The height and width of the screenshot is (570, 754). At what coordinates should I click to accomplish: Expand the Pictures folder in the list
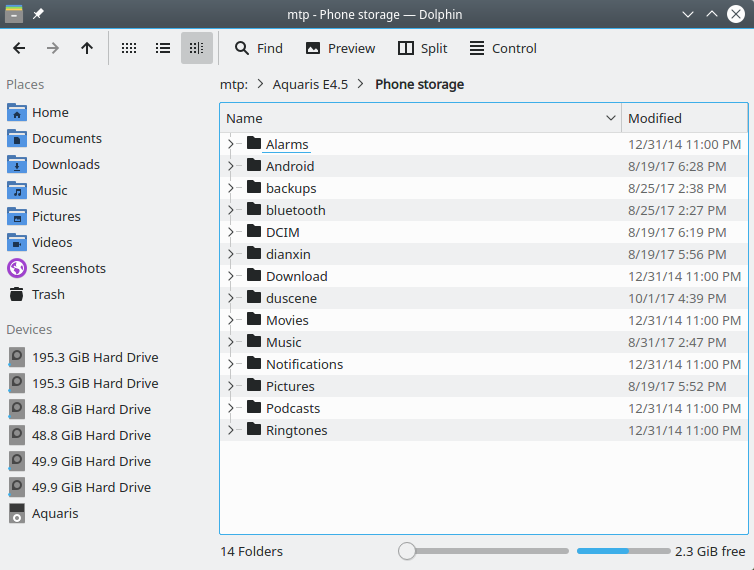[x=231, y=386]
